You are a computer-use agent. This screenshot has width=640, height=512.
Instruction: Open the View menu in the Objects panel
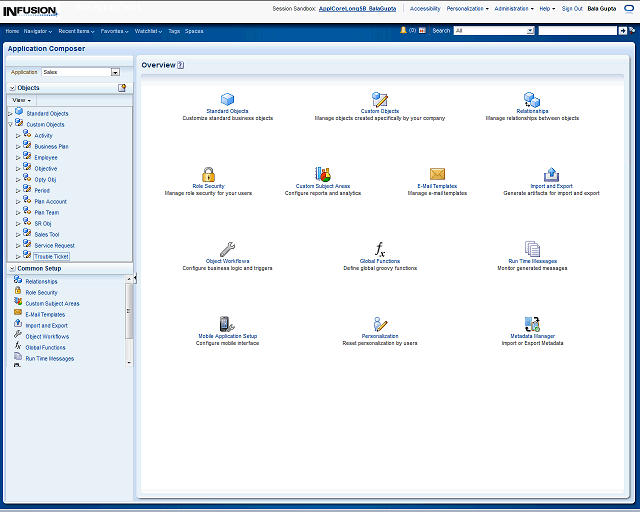[21, 100]
